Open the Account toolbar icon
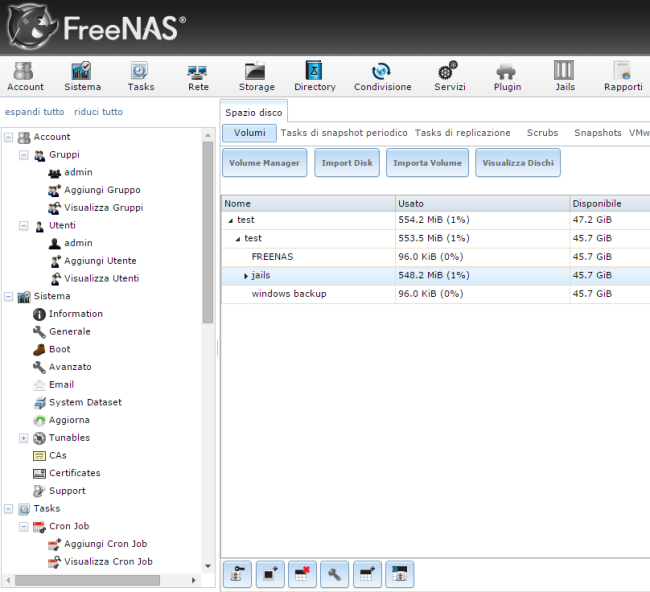Image resolution: width=650 pixels, height=592 pixels. [x=25, y=77]
